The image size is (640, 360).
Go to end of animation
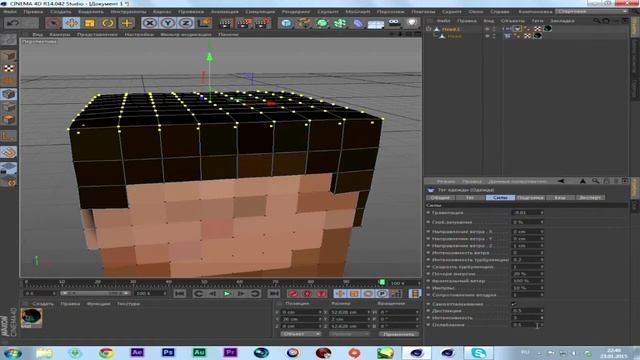[273, 293]
